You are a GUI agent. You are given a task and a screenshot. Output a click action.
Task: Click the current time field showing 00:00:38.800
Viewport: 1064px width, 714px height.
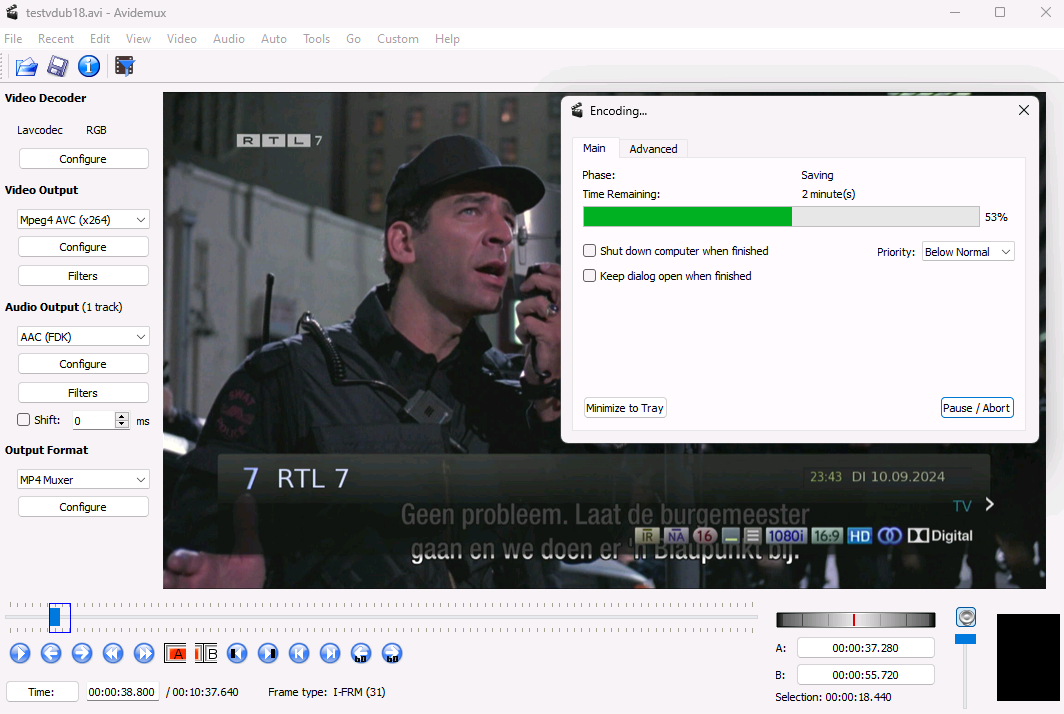122,692
